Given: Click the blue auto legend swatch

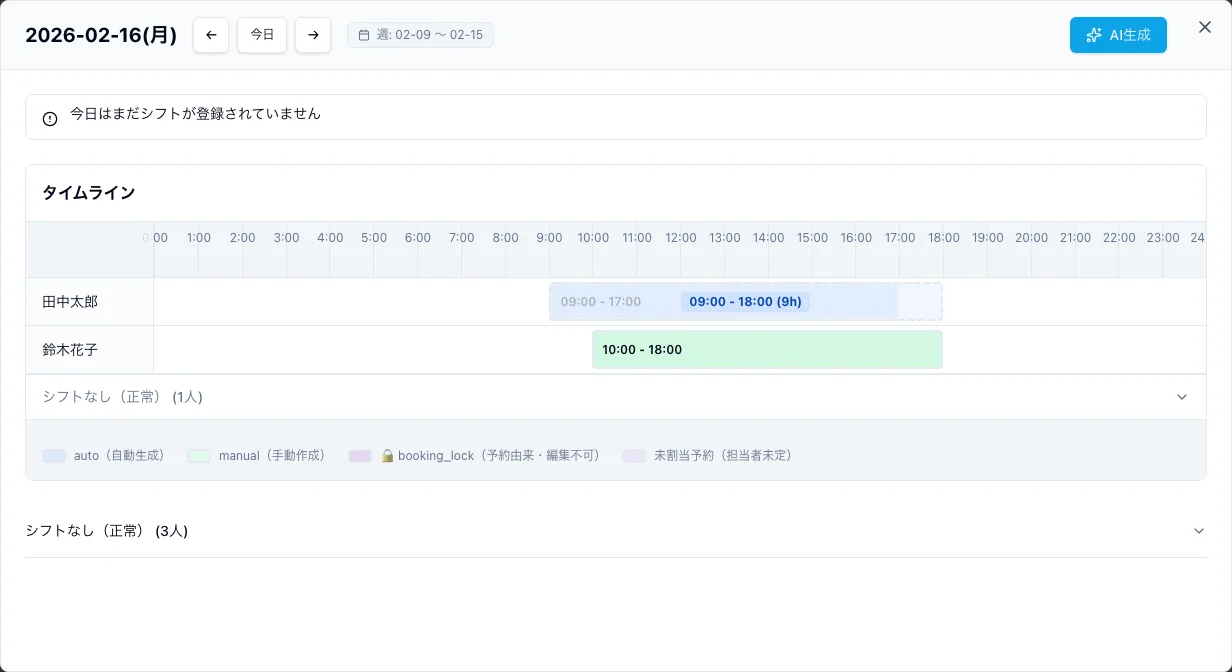Looking at the screenshot, I should [55, 455].
